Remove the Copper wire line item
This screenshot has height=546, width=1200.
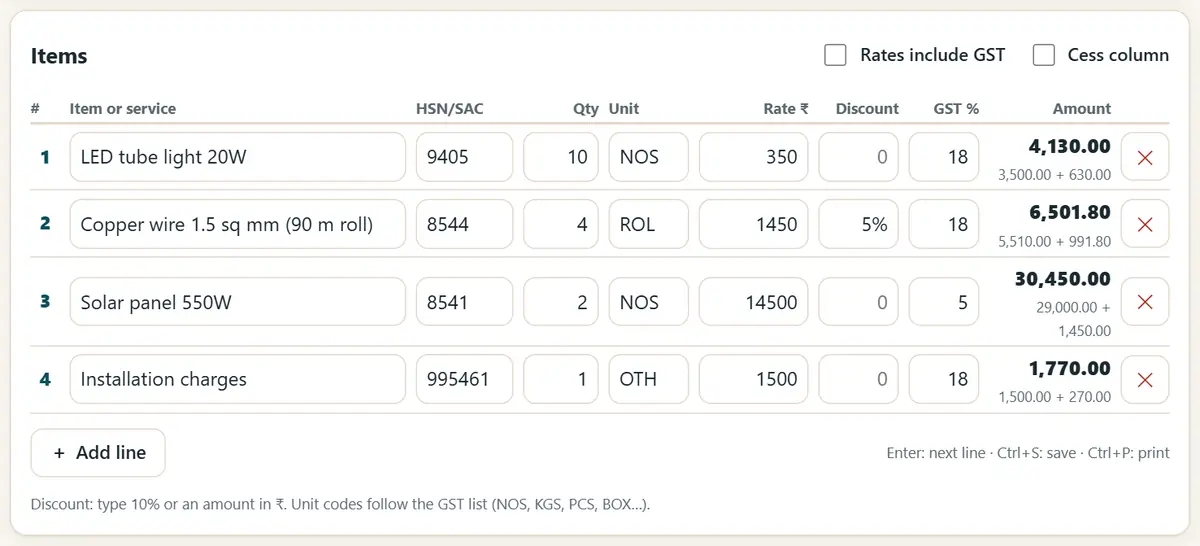tap(1145, 224)
